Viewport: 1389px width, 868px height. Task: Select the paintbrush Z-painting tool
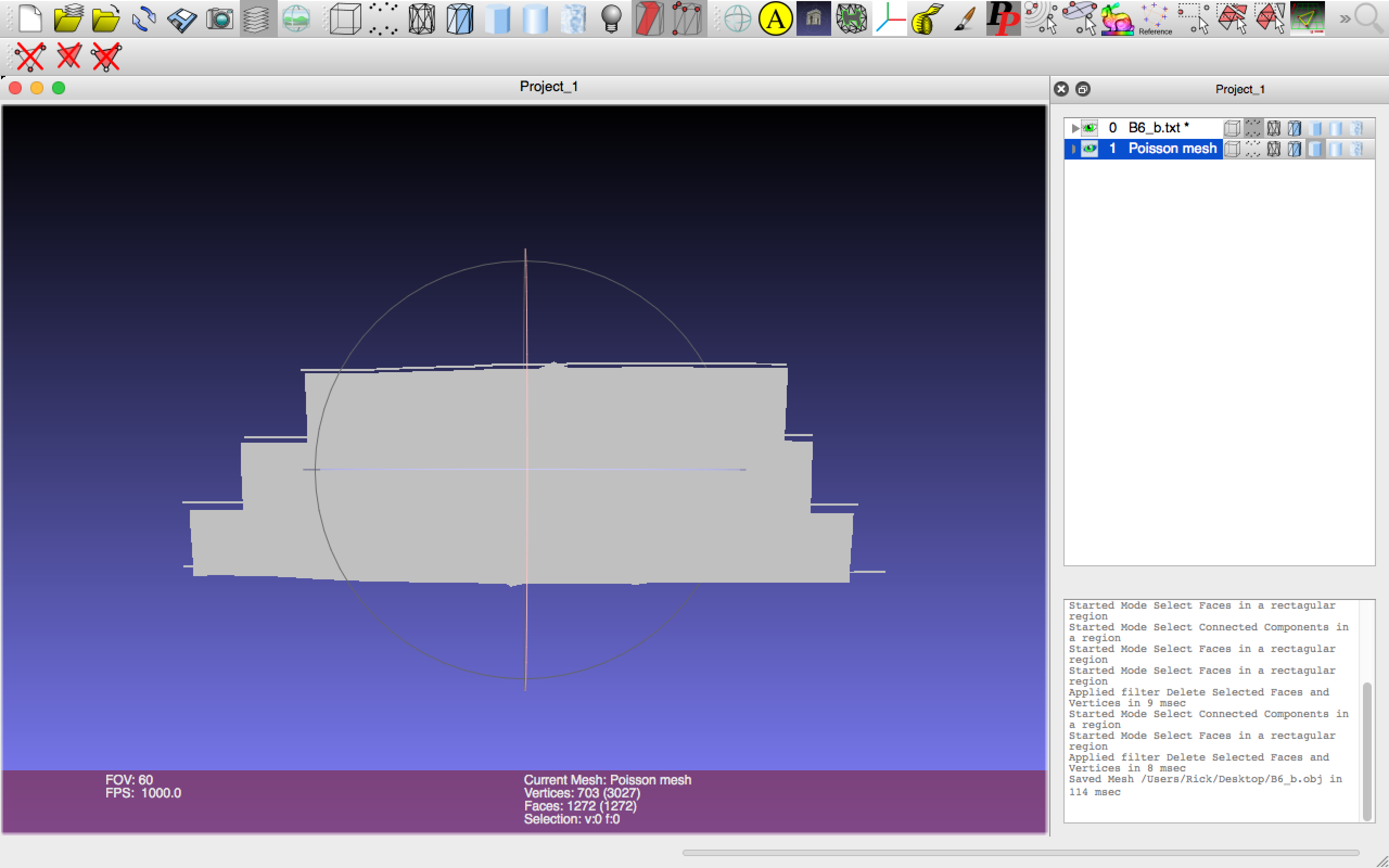click(x=965, y=18)
